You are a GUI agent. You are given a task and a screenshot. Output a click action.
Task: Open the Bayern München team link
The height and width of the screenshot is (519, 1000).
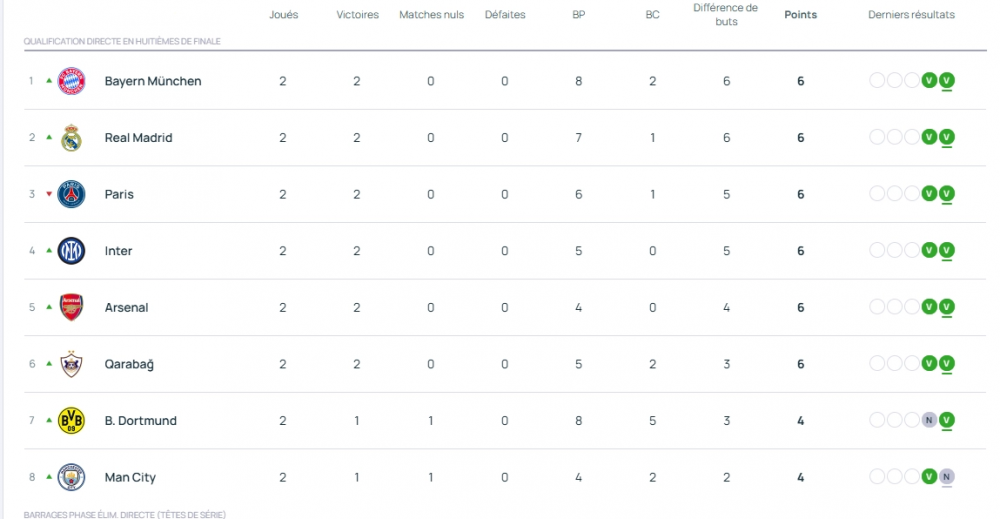click(153, 81)
